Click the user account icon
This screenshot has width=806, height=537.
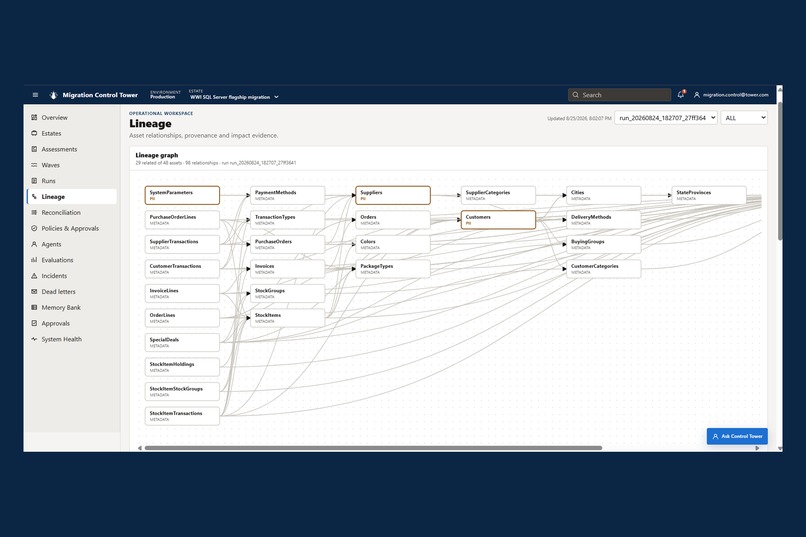tap(697, 95)
